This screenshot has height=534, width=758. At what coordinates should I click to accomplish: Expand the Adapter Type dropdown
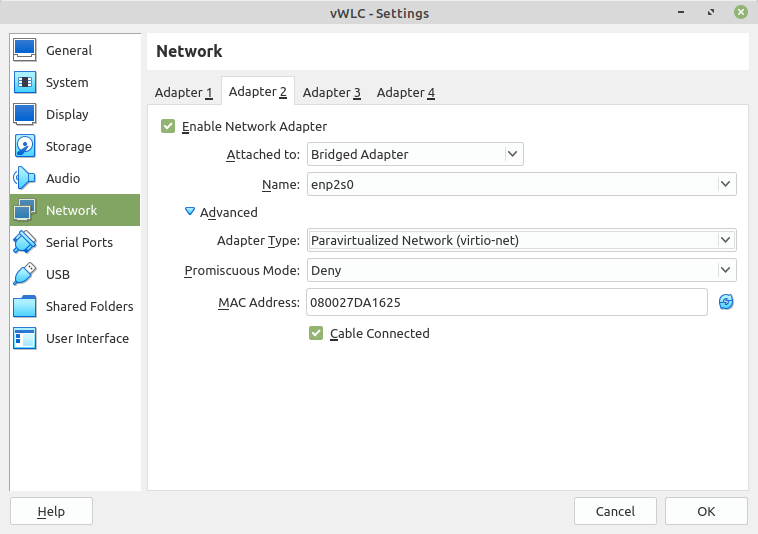[521, 240]
